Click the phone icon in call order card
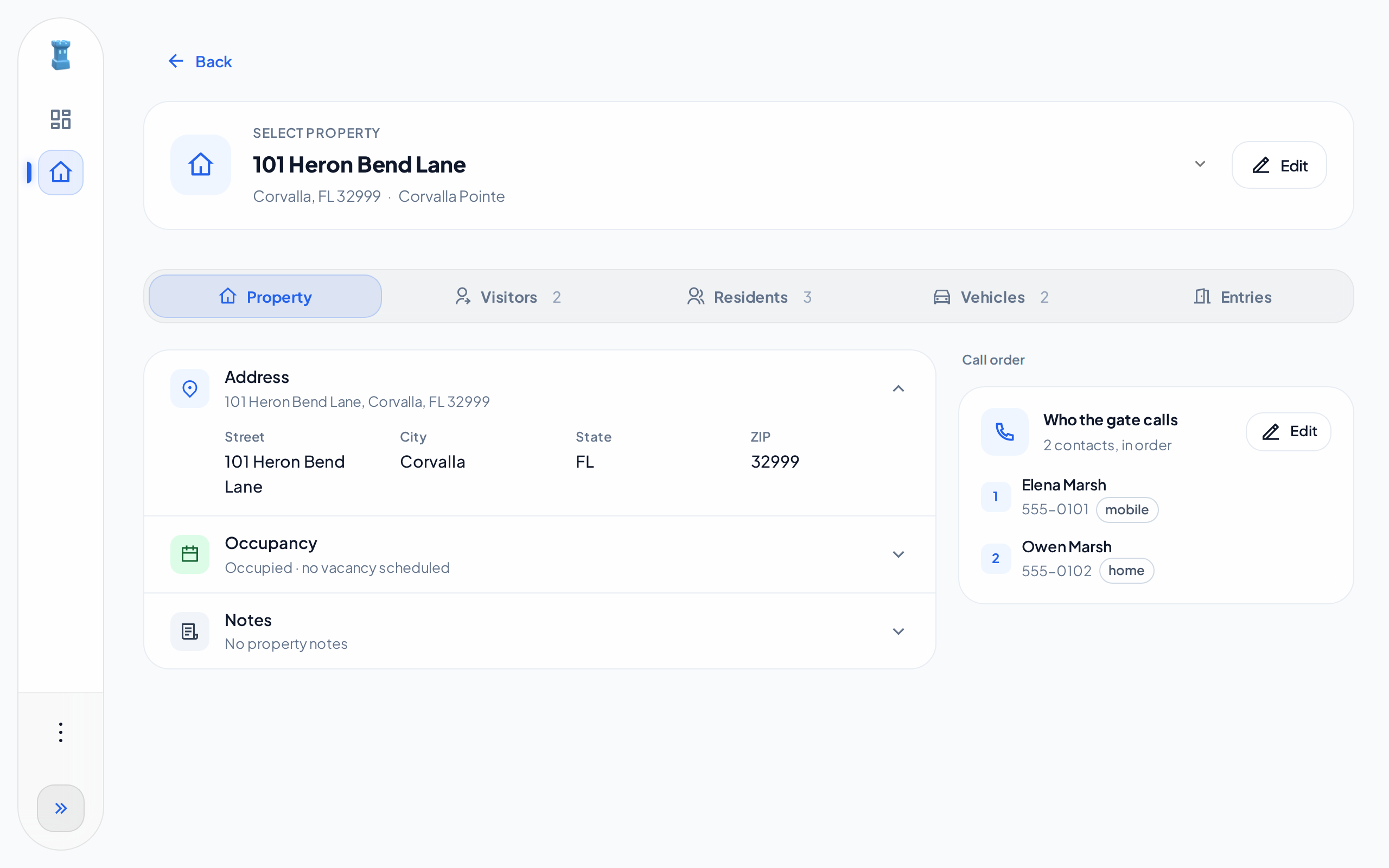The image size is (1389, 868). 1004,432
